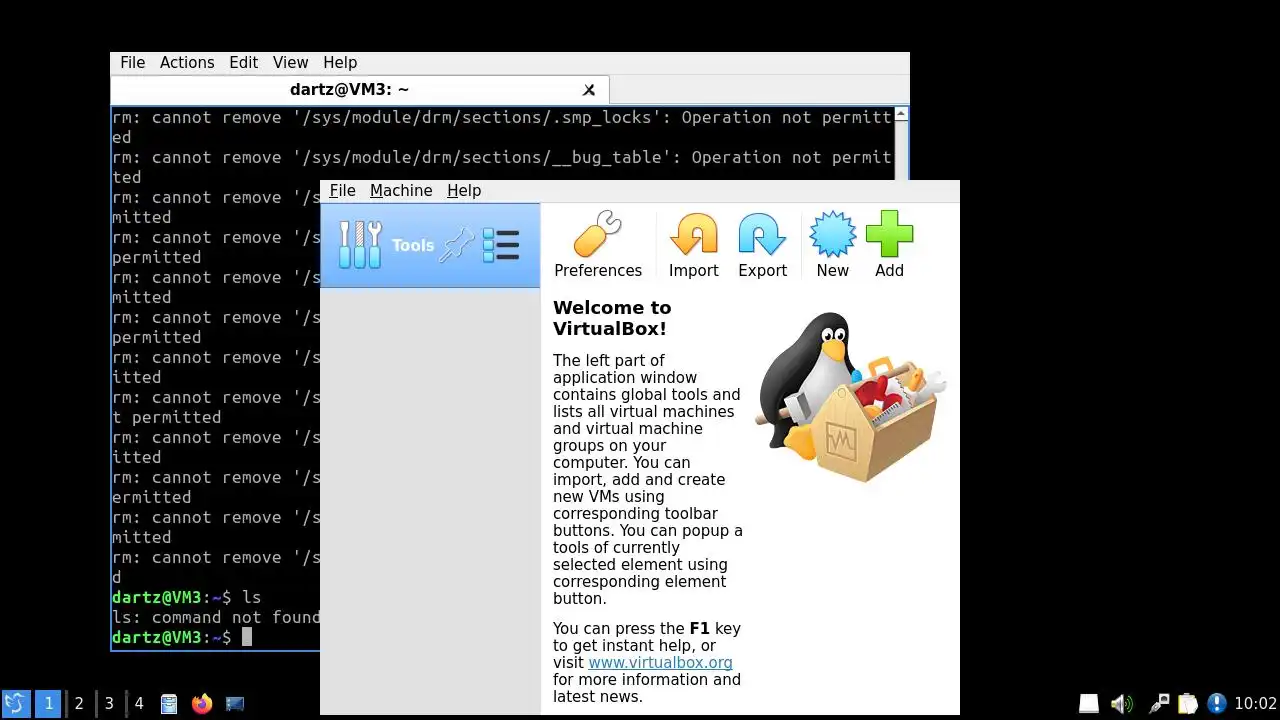Open terminal View menu
This screenshot has height=720, width=1280.
coord(290,62)
